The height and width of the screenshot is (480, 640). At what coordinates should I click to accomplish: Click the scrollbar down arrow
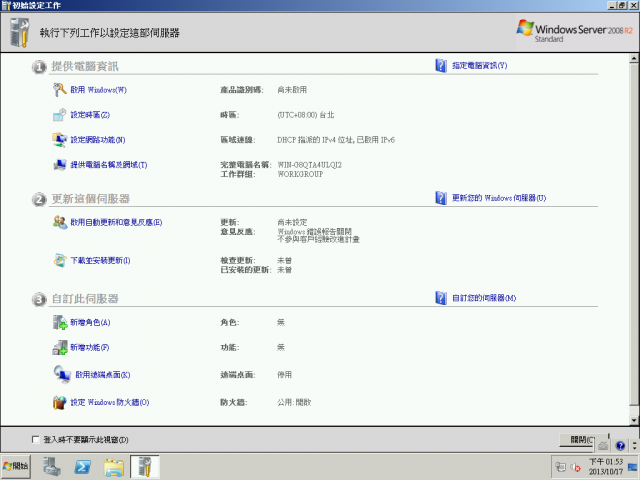click(x=633, y=420)
